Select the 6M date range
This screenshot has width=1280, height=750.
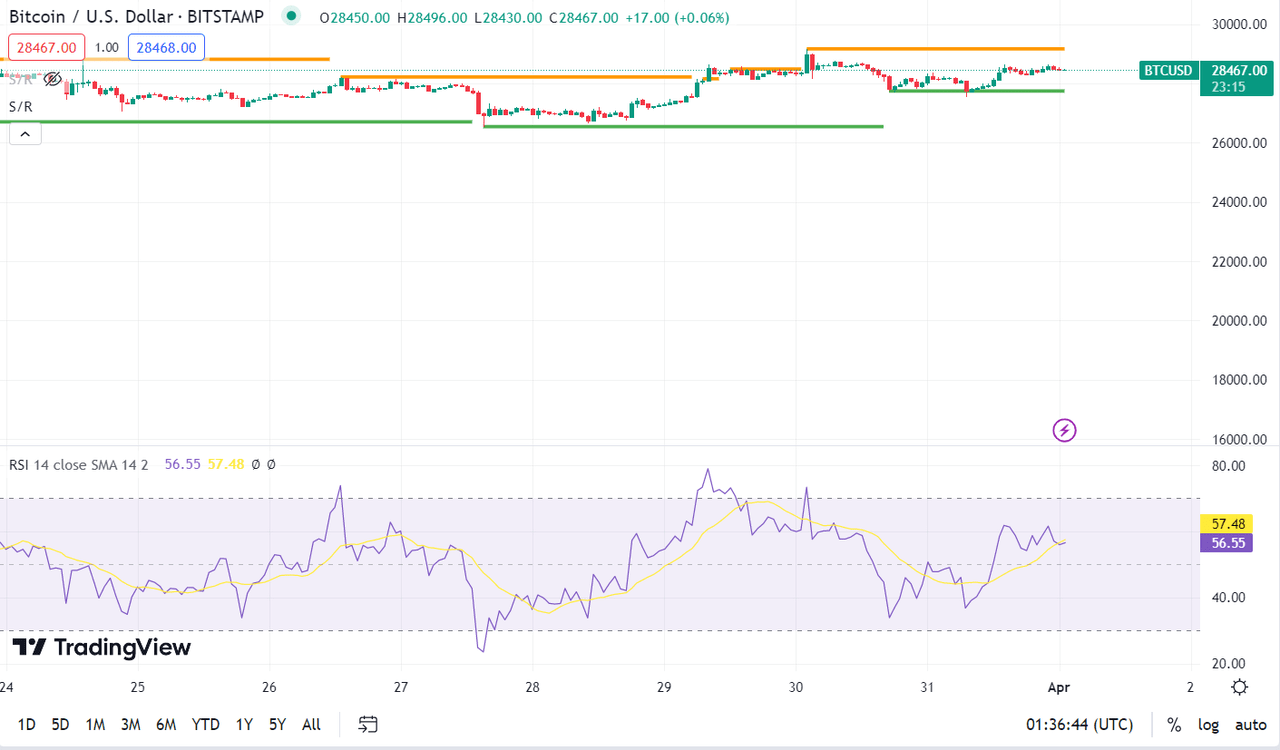166,724
